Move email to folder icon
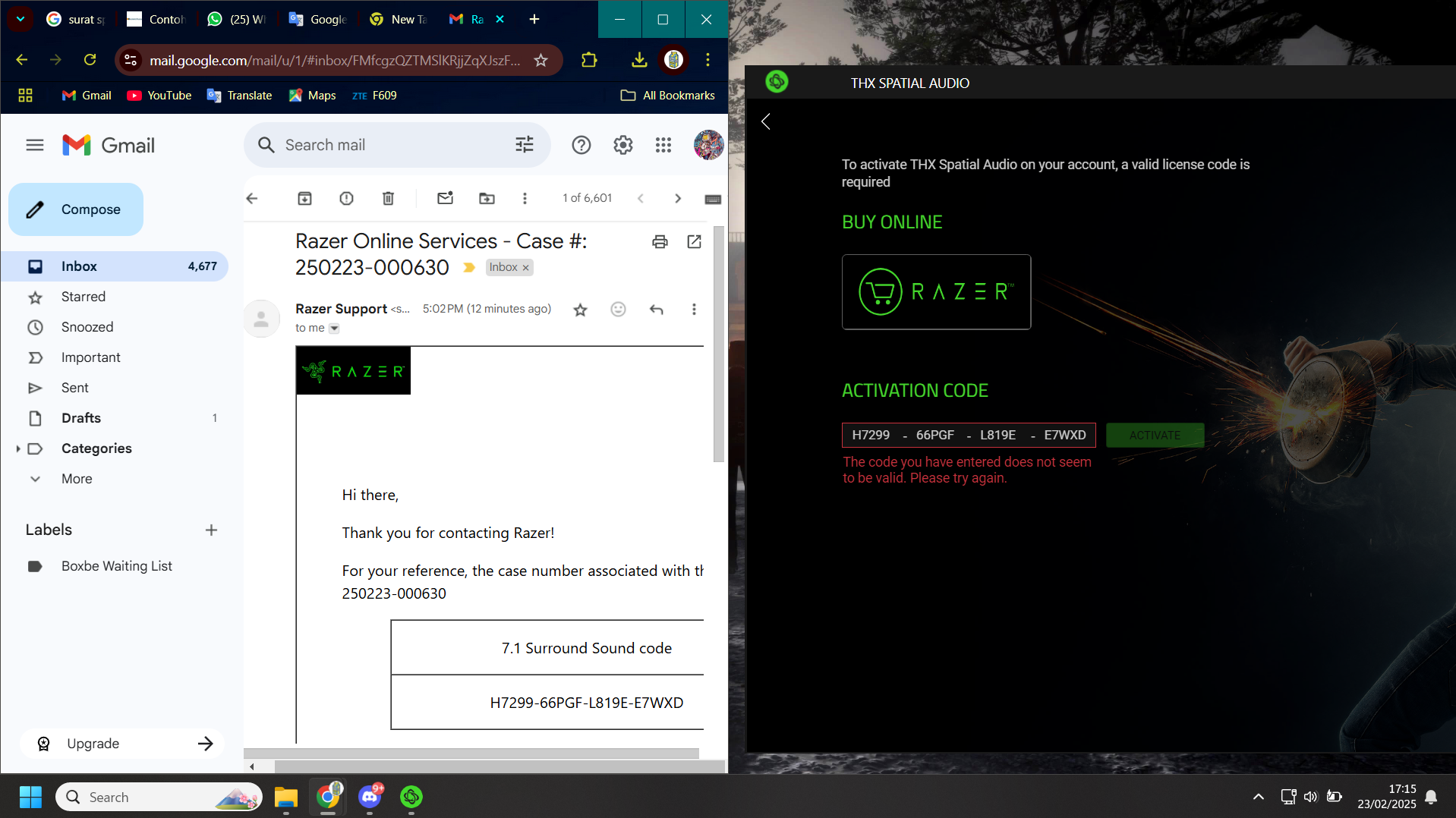The width and height of the screenshot is (1456, 818). pos(487,198)
